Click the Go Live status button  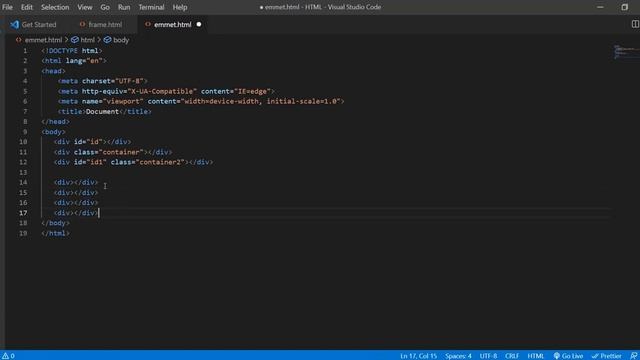tap(568, 356)
